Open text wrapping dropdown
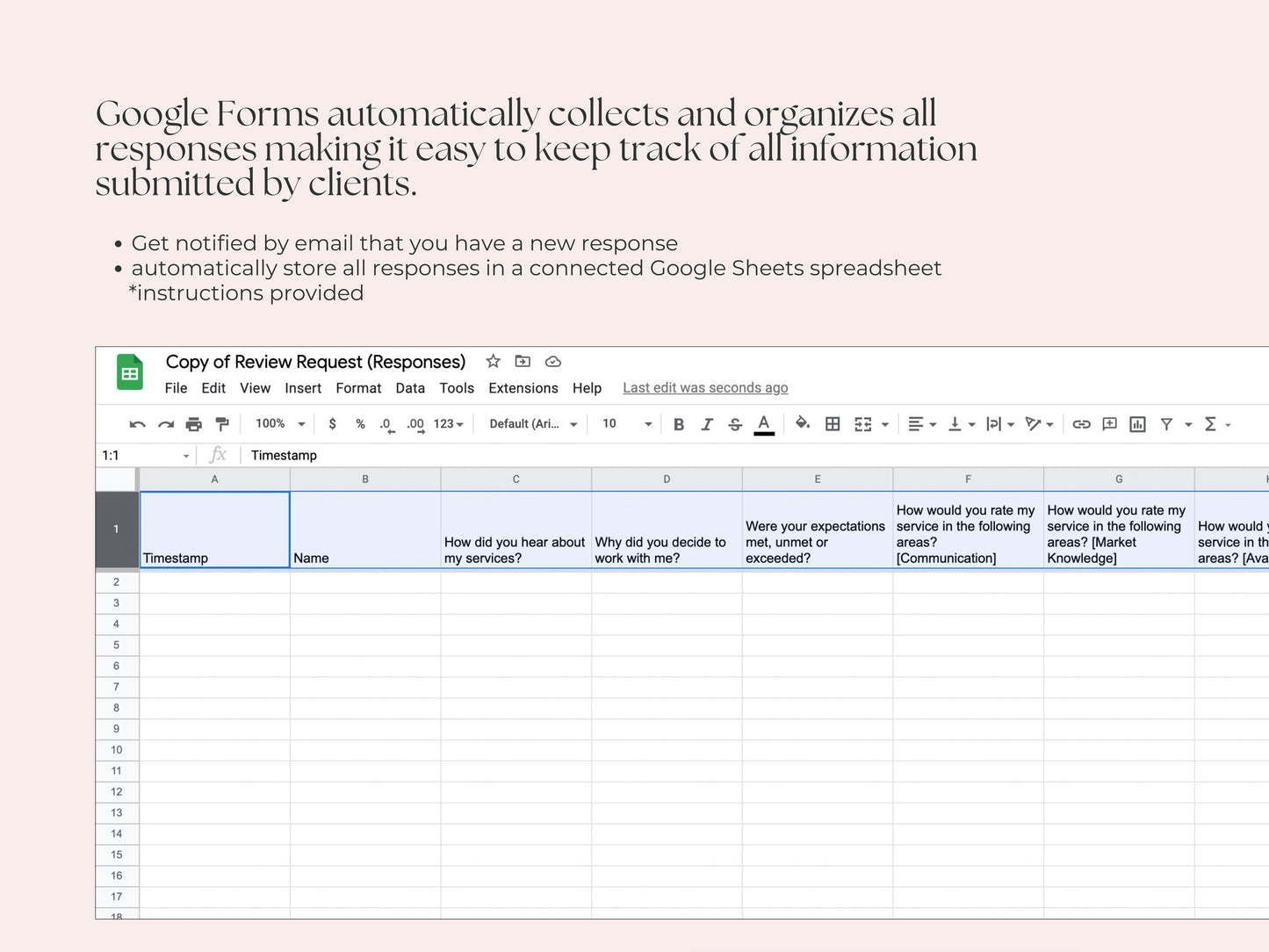1269x952 pixels. coord(1000,424)
